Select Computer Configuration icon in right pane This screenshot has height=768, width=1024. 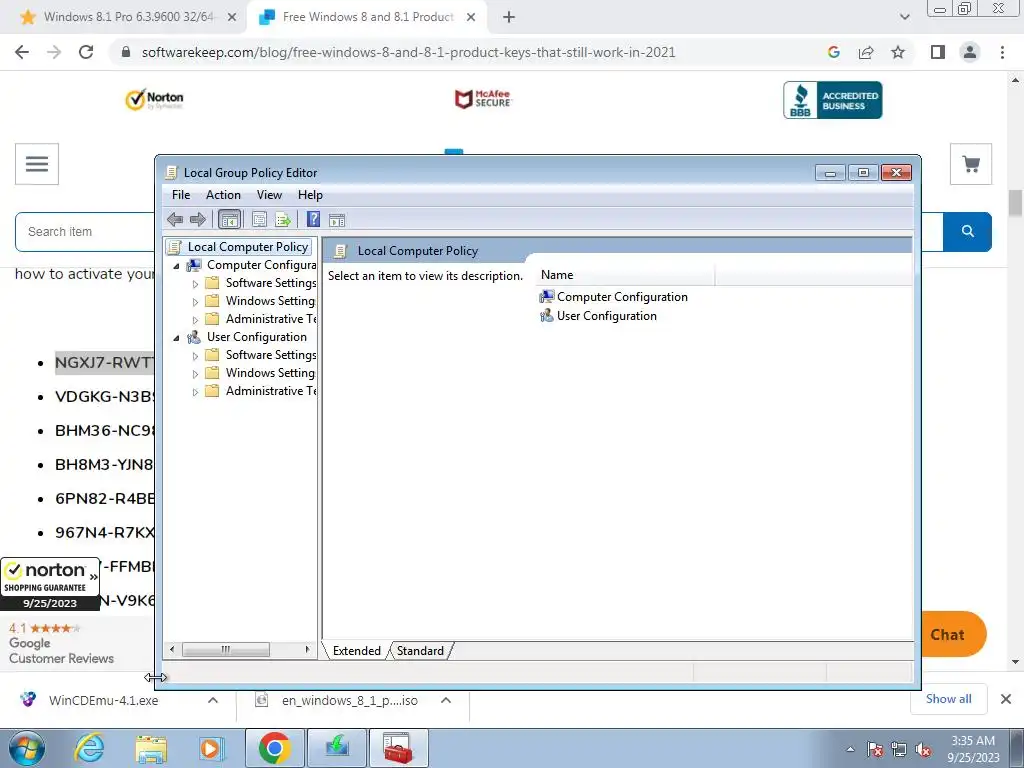546,296
